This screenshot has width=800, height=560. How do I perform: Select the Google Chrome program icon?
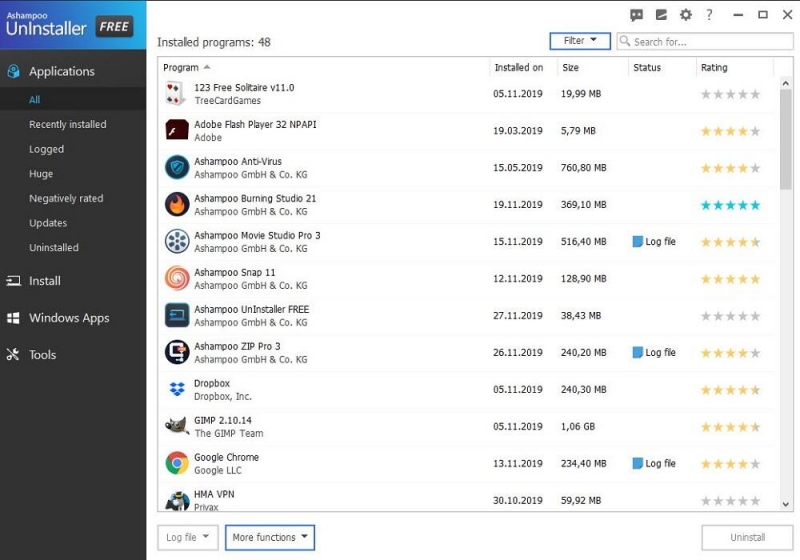click(x=177, y=463)
